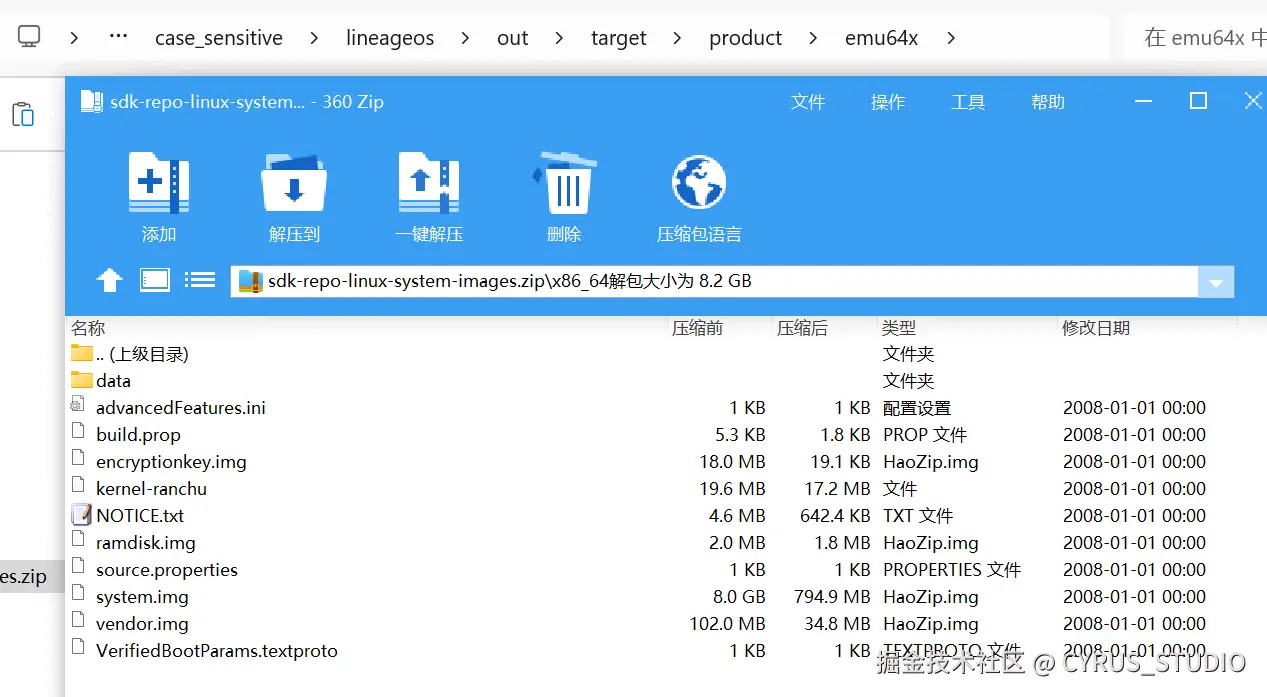Click the Extract To (解压到) icon
Image resolution: width=1267 pixels, height=697 pixels.
pos(294,182)
